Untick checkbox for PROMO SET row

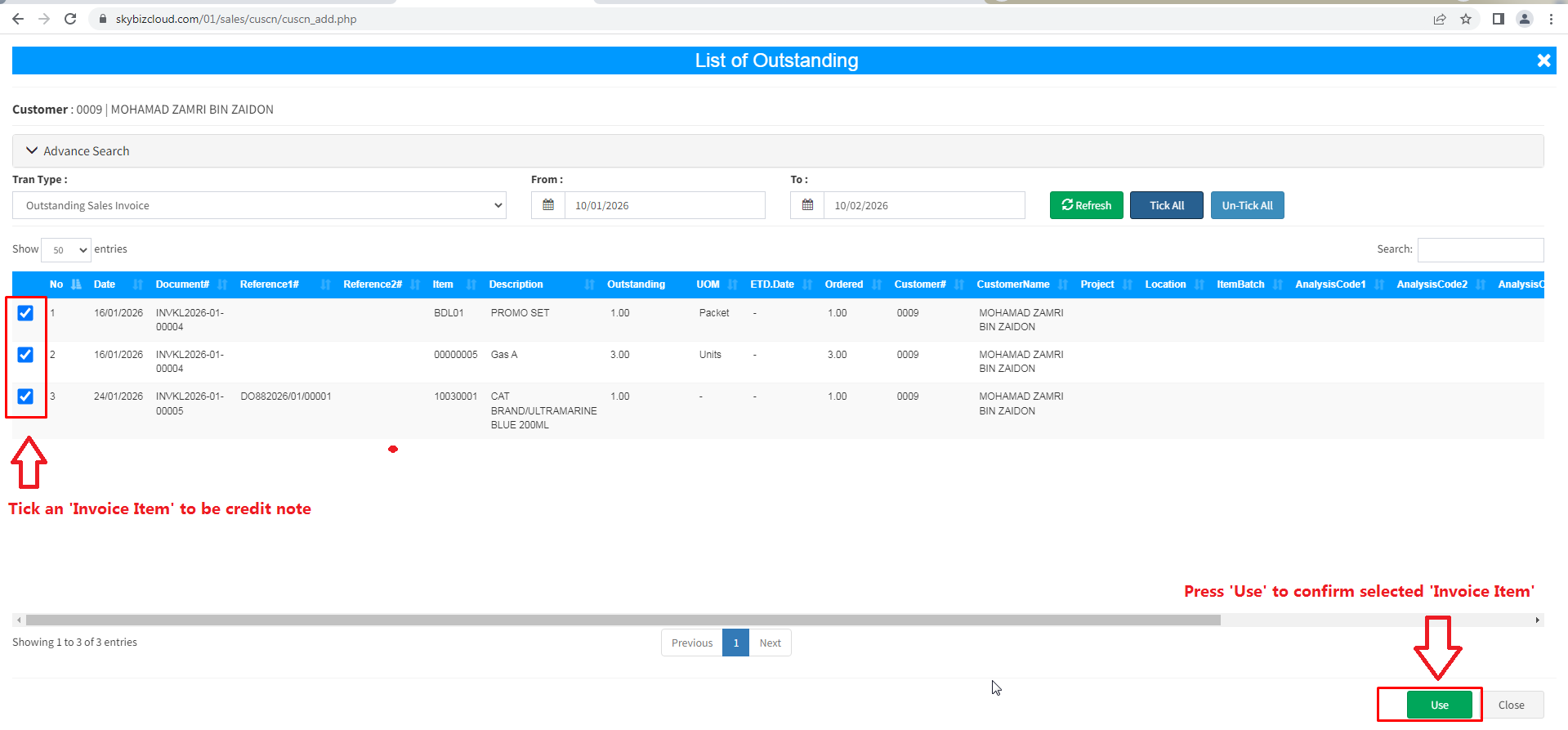coord(25,313)
